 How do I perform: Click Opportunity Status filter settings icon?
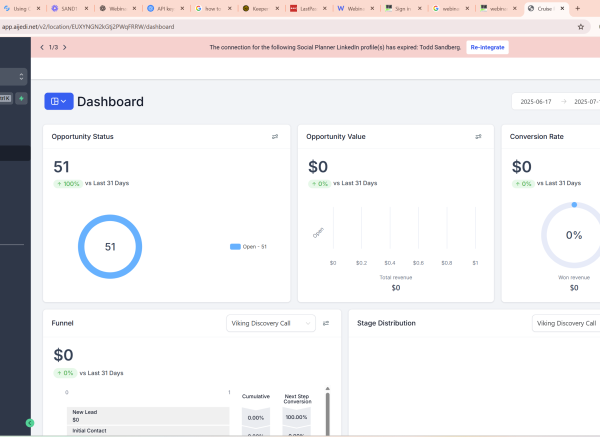[275, 136]
